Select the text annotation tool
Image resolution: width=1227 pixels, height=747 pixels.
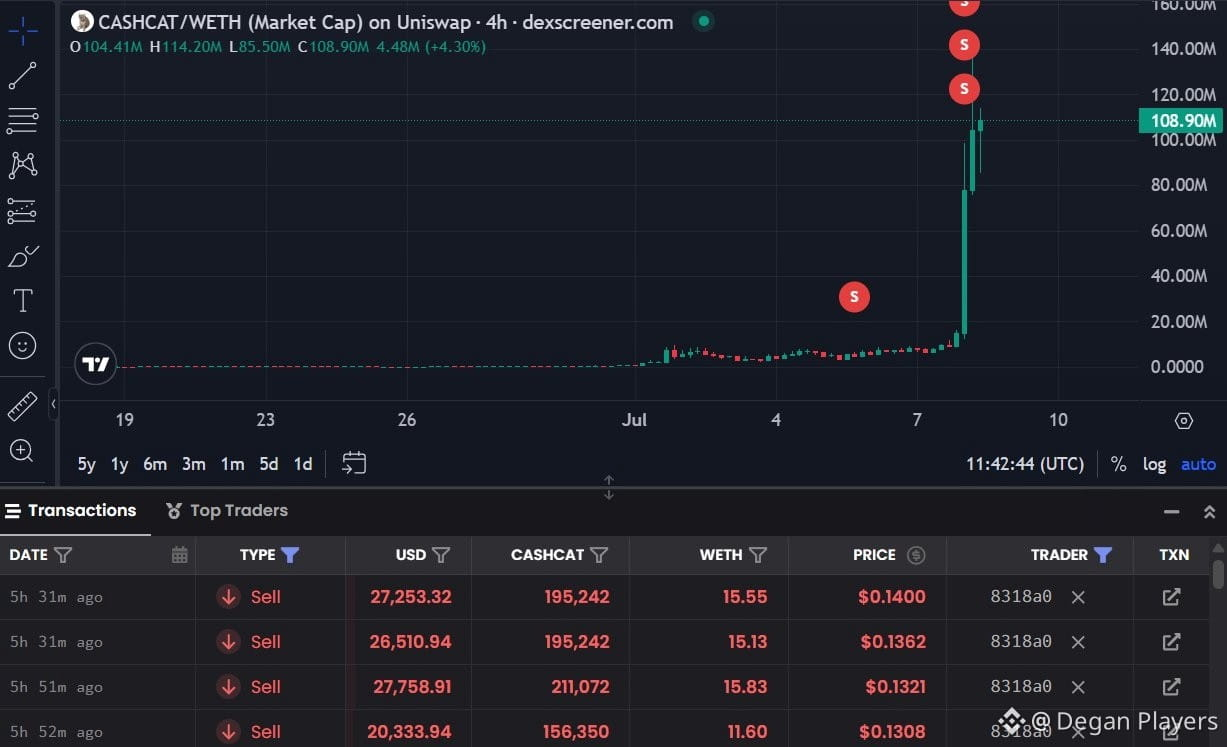tap(22, 300)
